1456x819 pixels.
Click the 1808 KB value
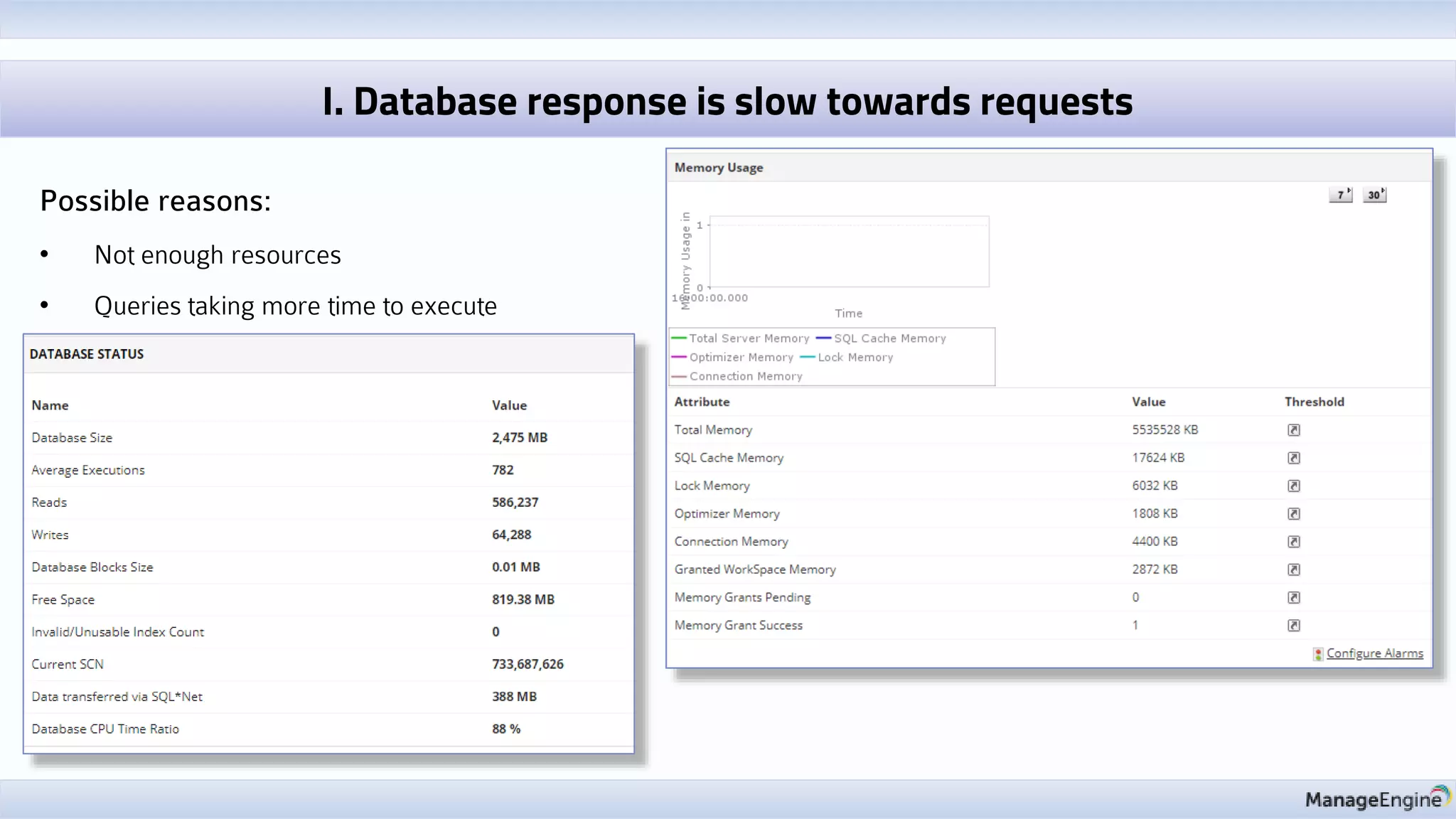point(1155,513)
